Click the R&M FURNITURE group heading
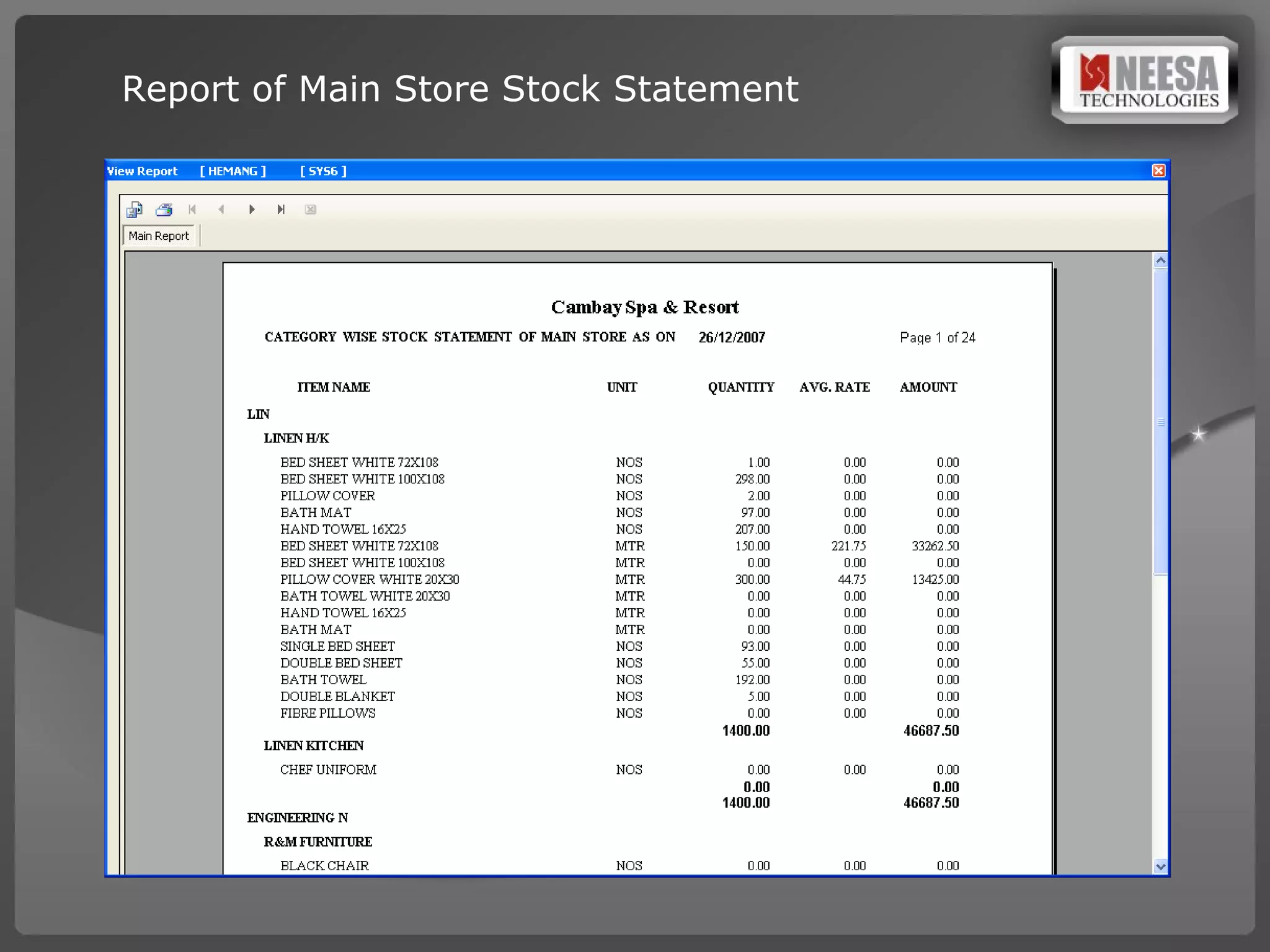Image resolution: width=1270 pixels, height=952 pixels. click(318, 842)
